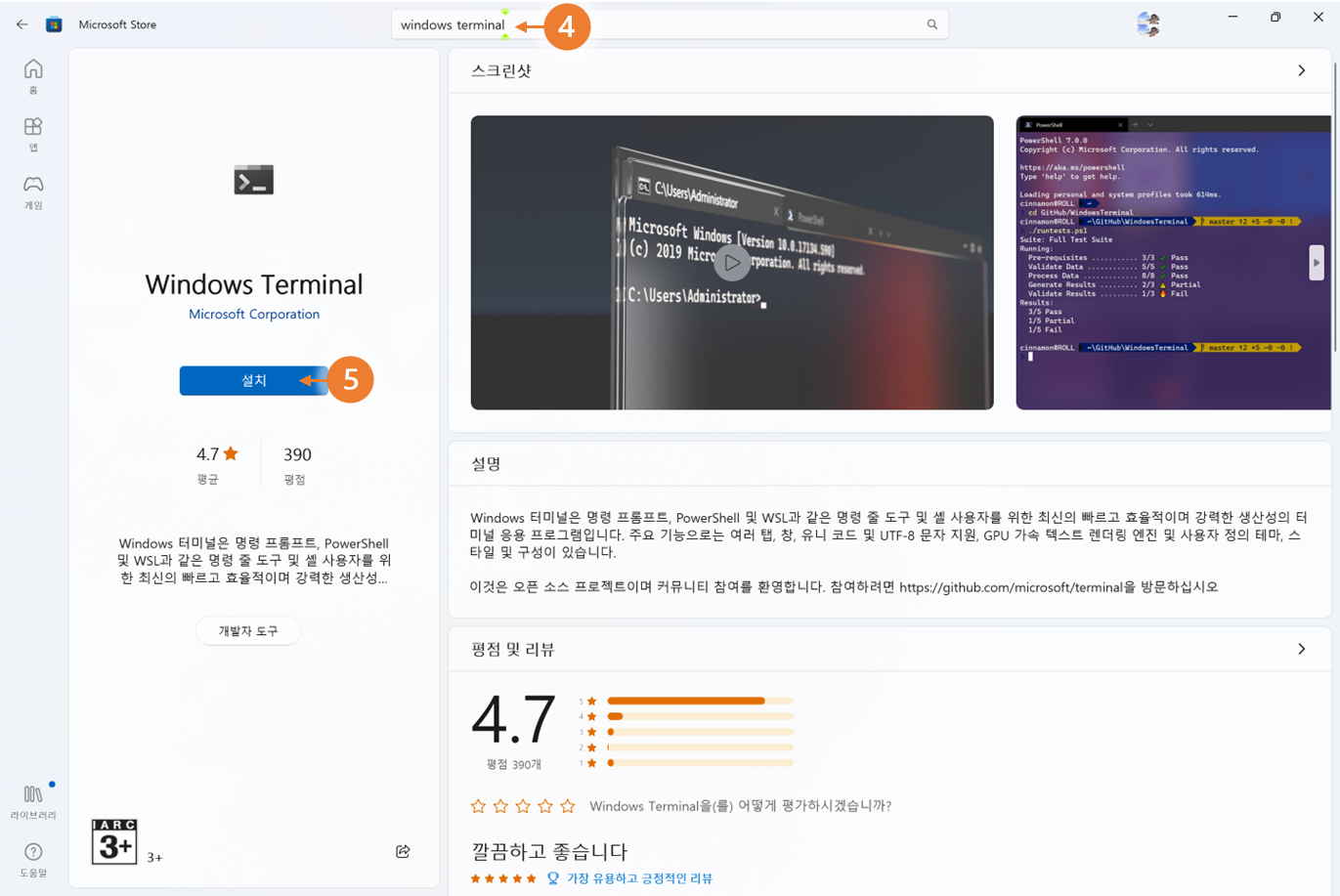Go back with the arrow icon
The width and height of the screenshot is (1340, 896).
coord(22,24)
